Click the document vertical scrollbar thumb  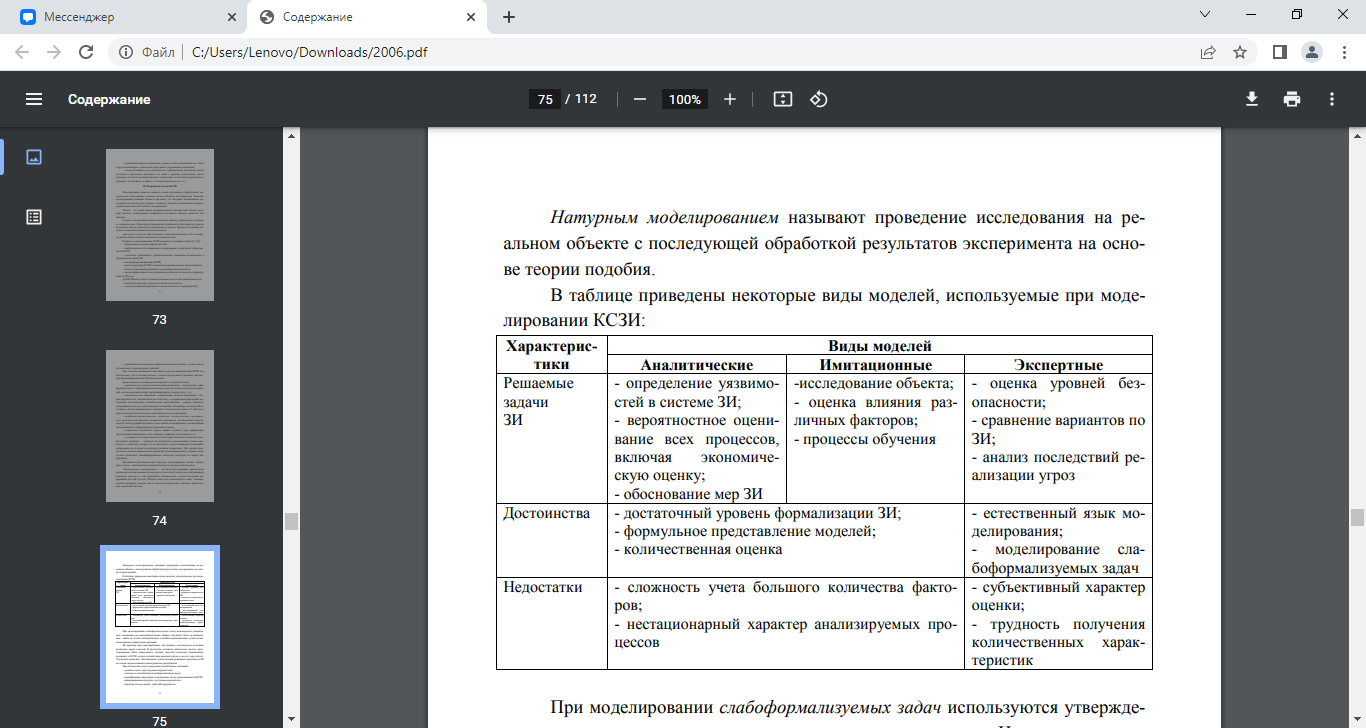click(x=1357, y=517)
